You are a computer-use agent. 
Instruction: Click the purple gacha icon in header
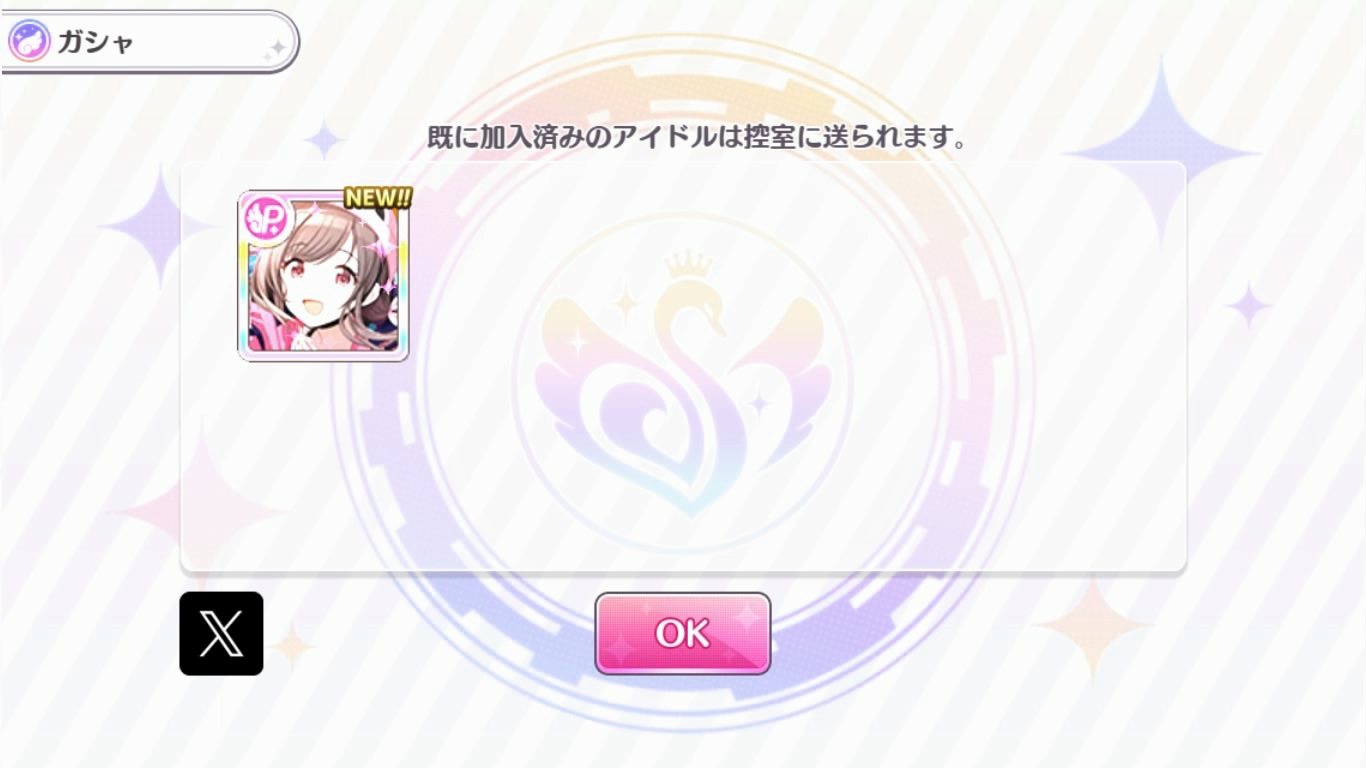[x=29, y=43]
